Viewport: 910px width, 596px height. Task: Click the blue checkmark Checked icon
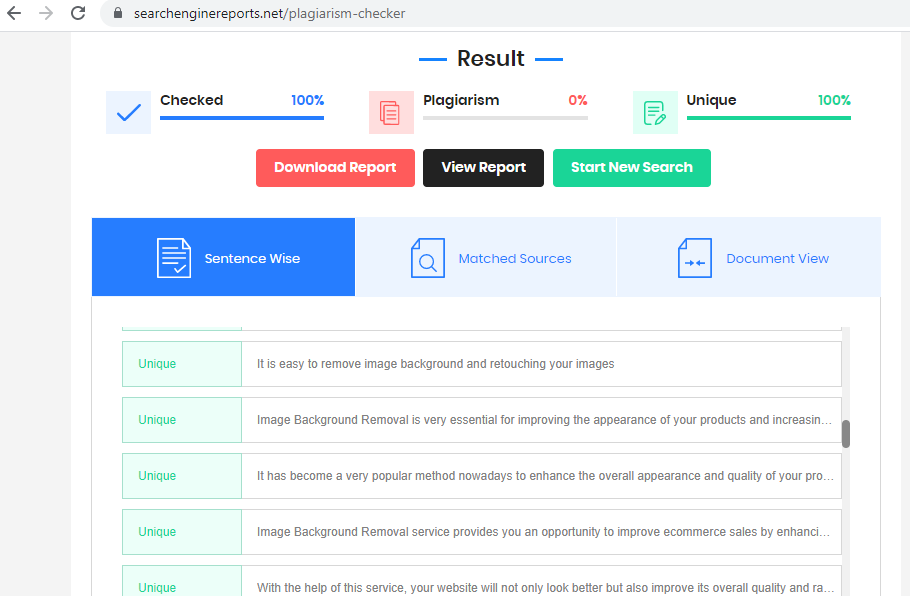click(x=128, y=112)
